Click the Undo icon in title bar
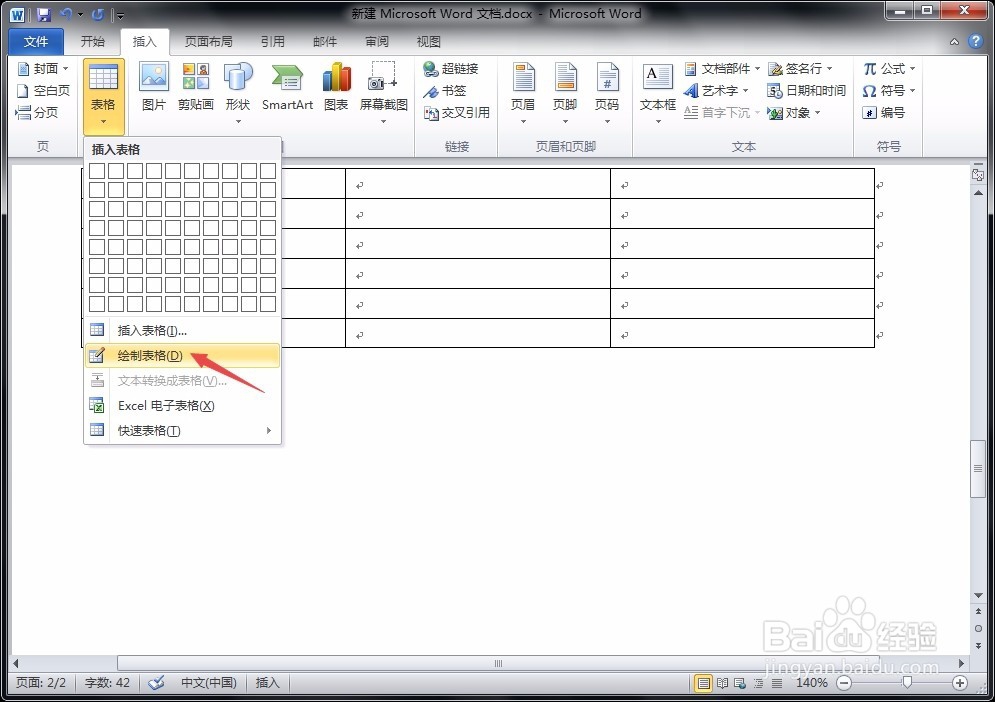The height and width of the screenshot is (702, 995). pyautogui.click(x=65, y=14)
